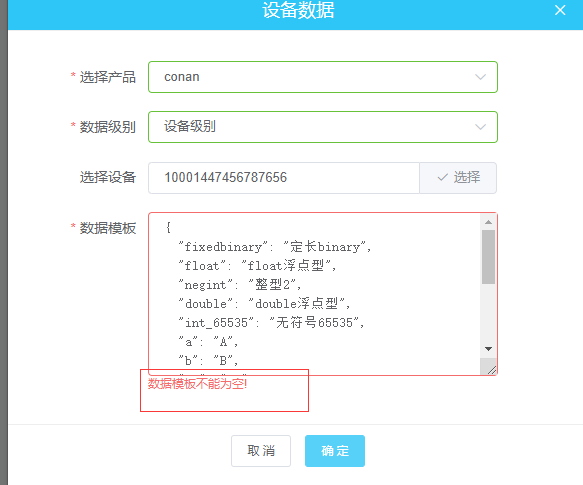
Task: Click the checkmark icon beside 选择
Action: point(442,177)
